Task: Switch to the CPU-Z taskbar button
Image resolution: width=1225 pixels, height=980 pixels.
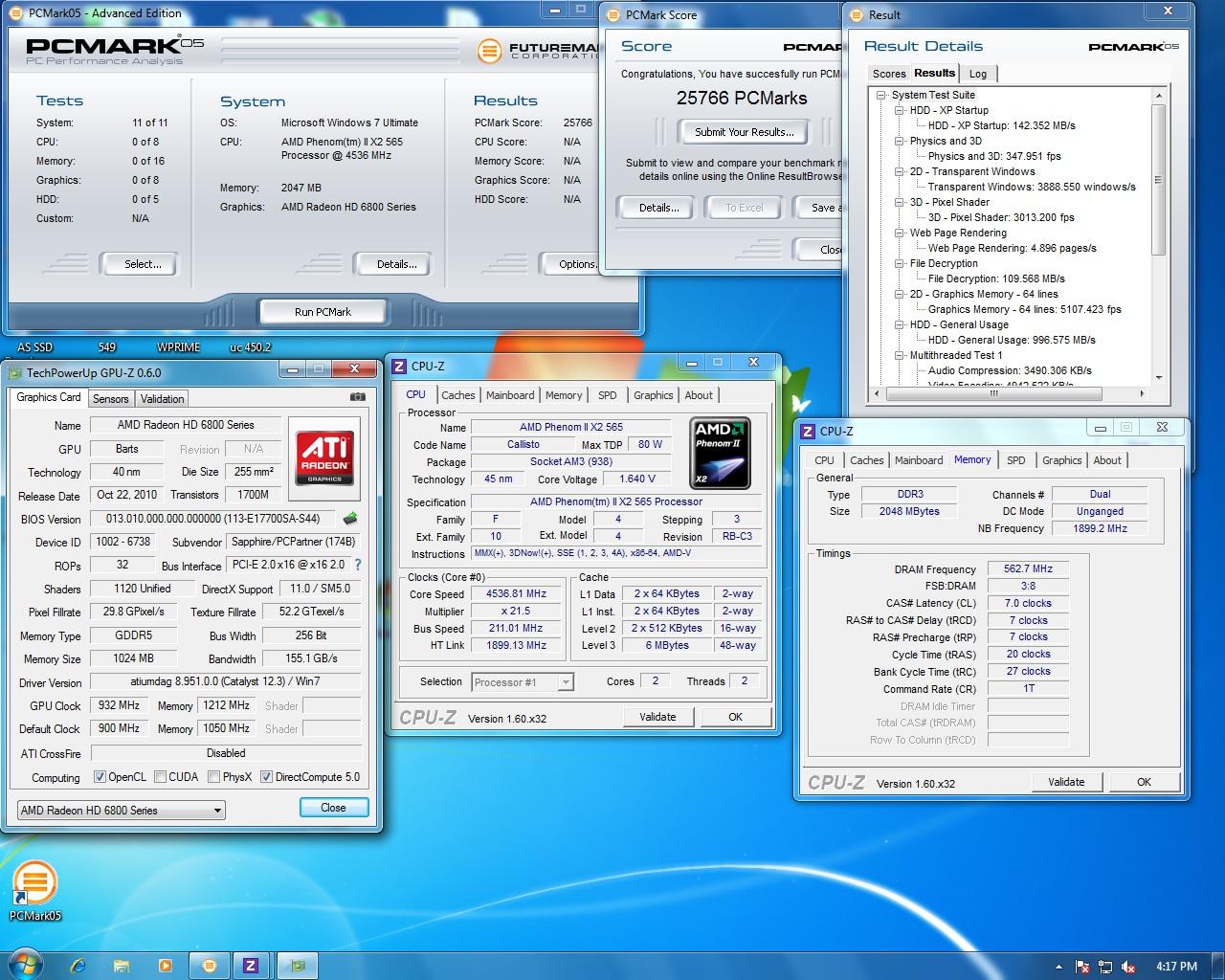Action: coord(252,966)
